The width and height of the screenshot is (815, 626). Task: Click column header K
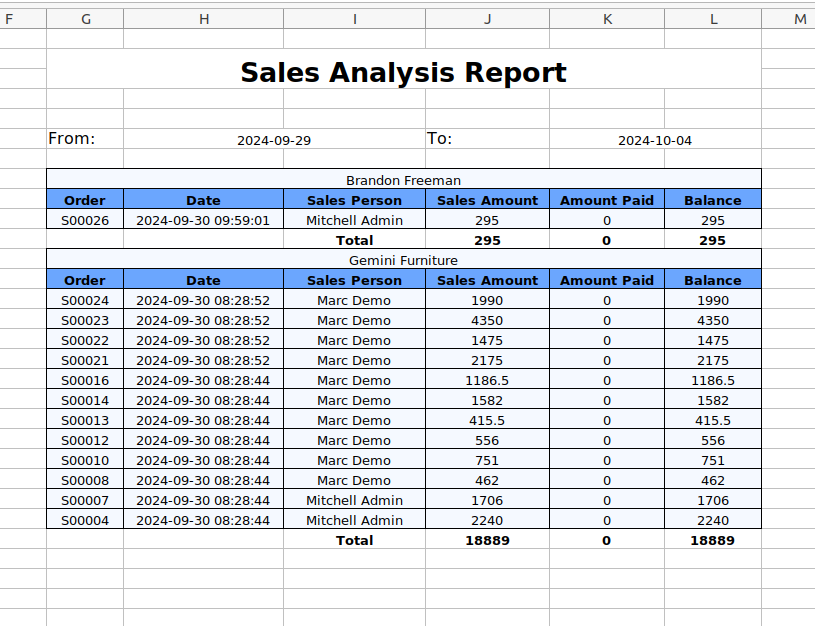pos(607,19)
